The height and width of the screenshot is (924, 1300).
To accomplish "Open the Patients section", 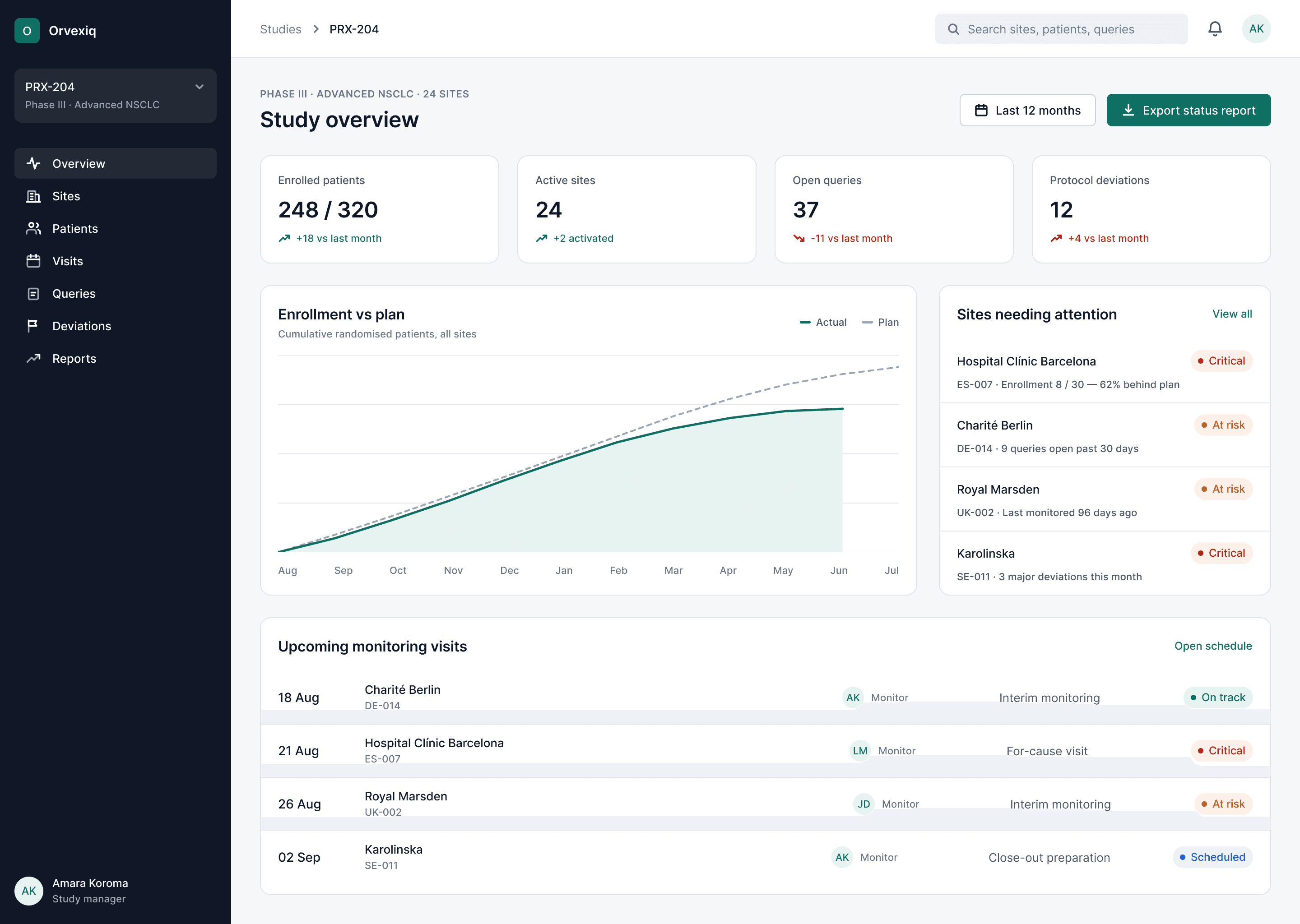I will [x=116, y=229].
